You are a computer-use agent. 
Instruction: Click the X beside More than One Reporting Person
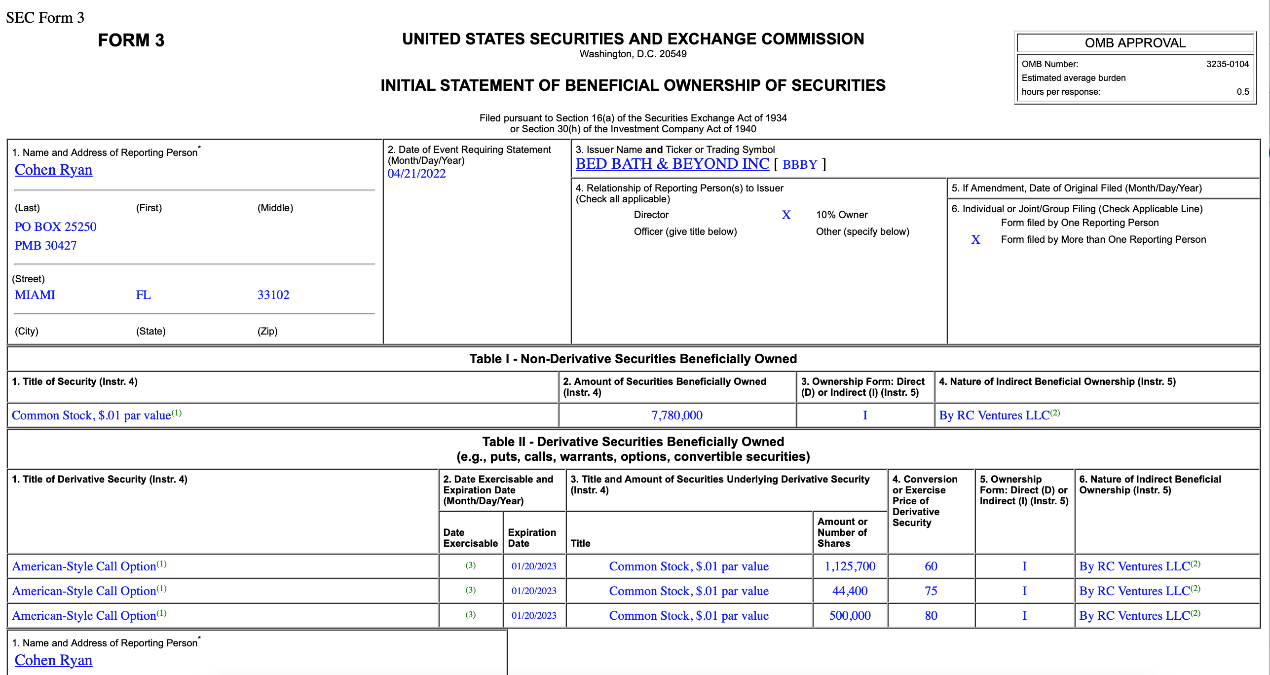coord(975,240)
